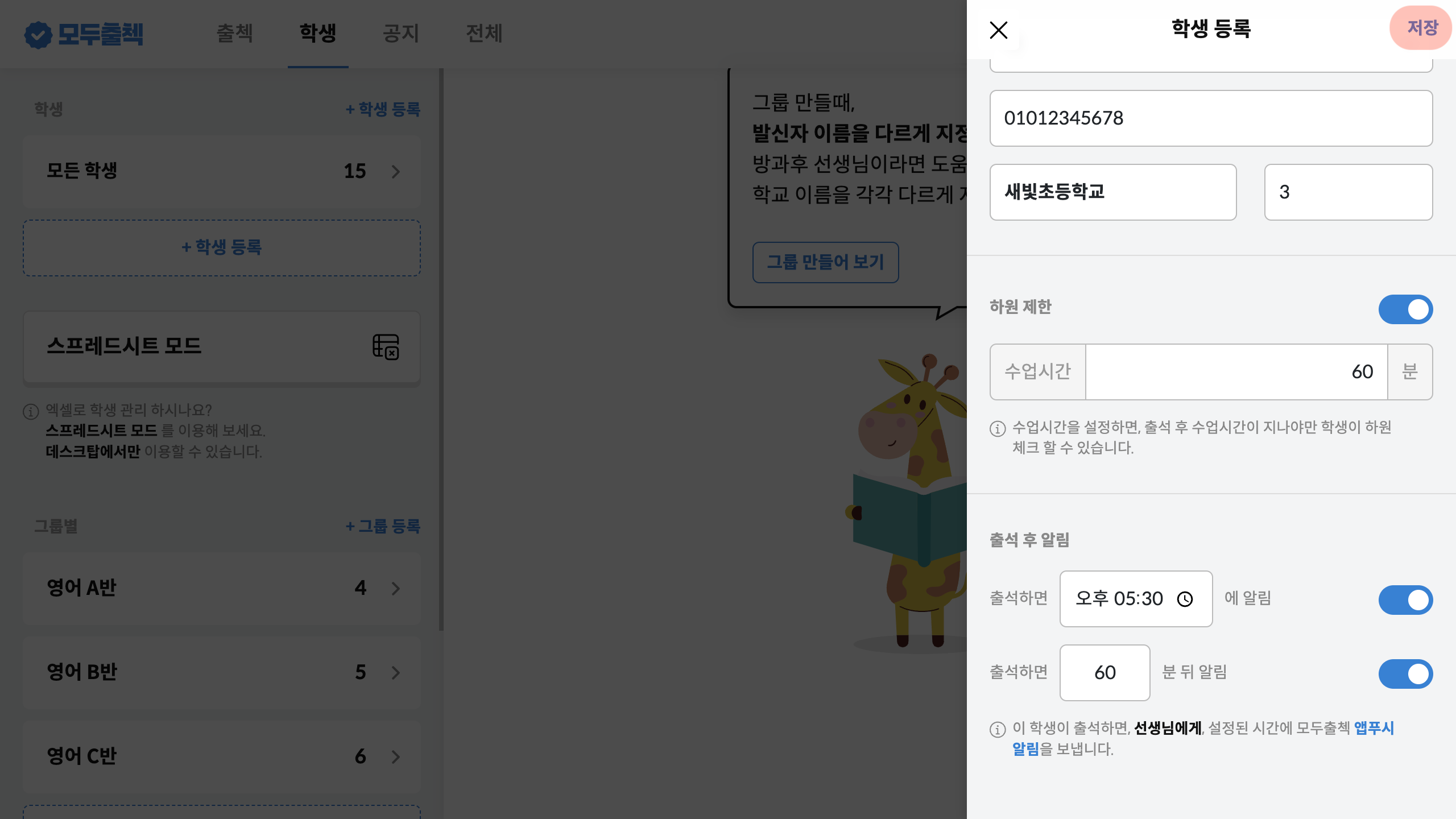
Task: Click info icon beside 앱푸시 알림 note
Action: tap(998, 729)
